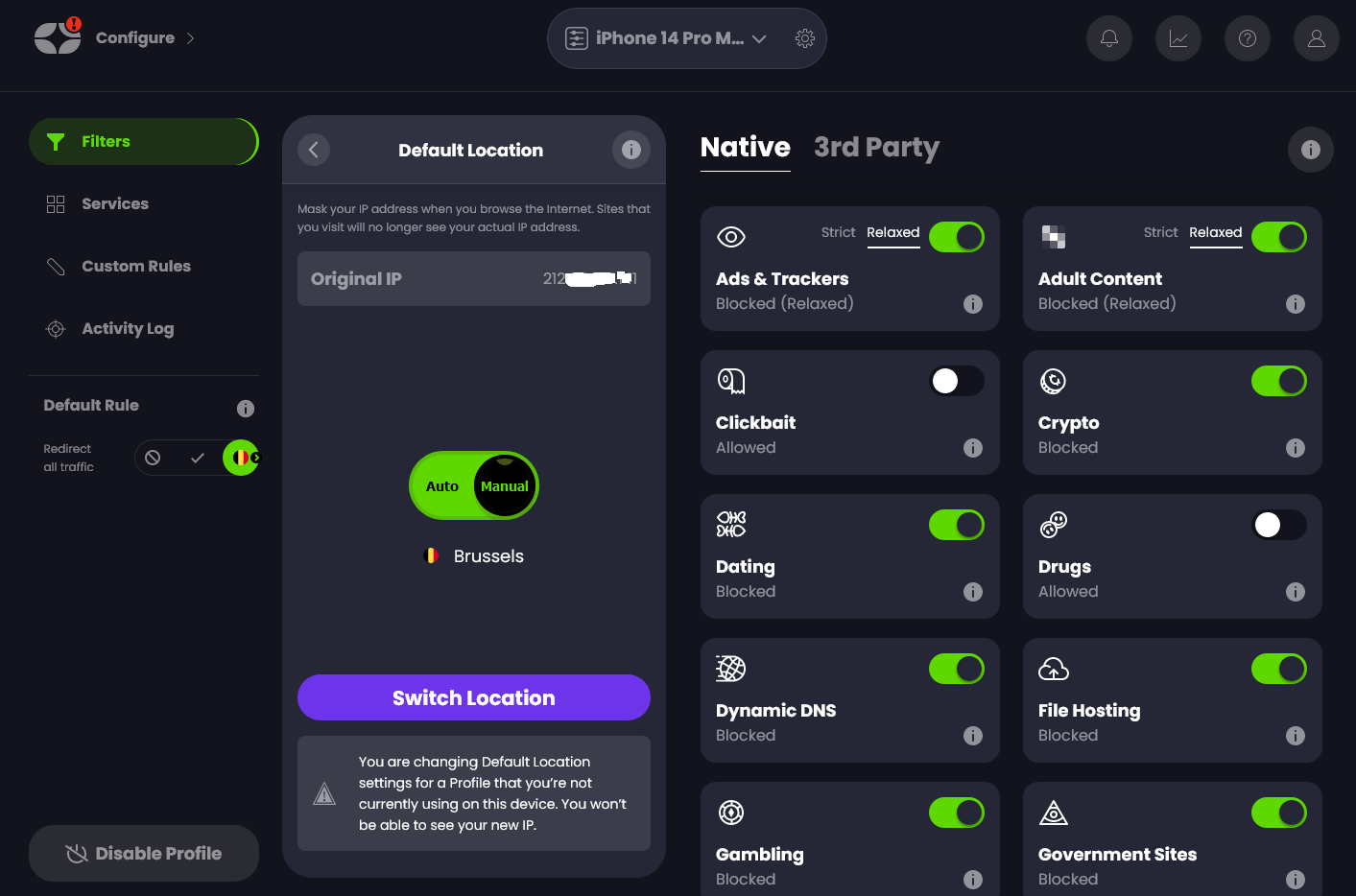Turn on the Drugs filter toggle

click(1278, 525)
